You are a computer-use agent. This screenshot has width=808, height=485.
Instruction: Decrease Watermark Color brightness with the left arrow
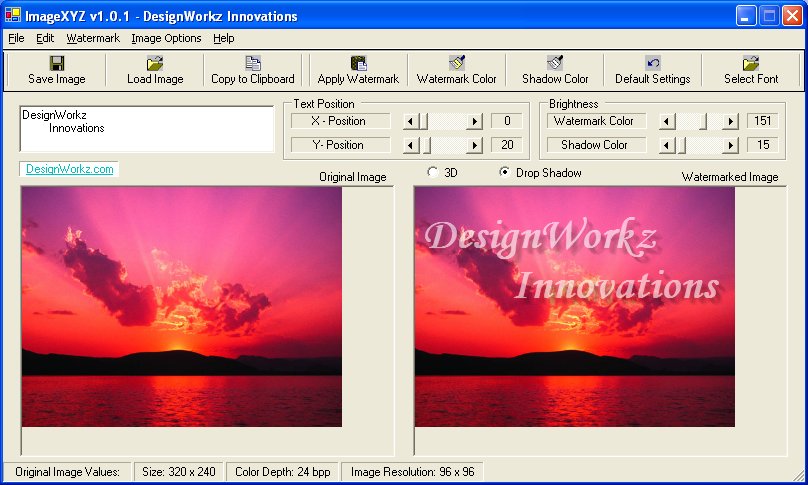click(666, 121)
